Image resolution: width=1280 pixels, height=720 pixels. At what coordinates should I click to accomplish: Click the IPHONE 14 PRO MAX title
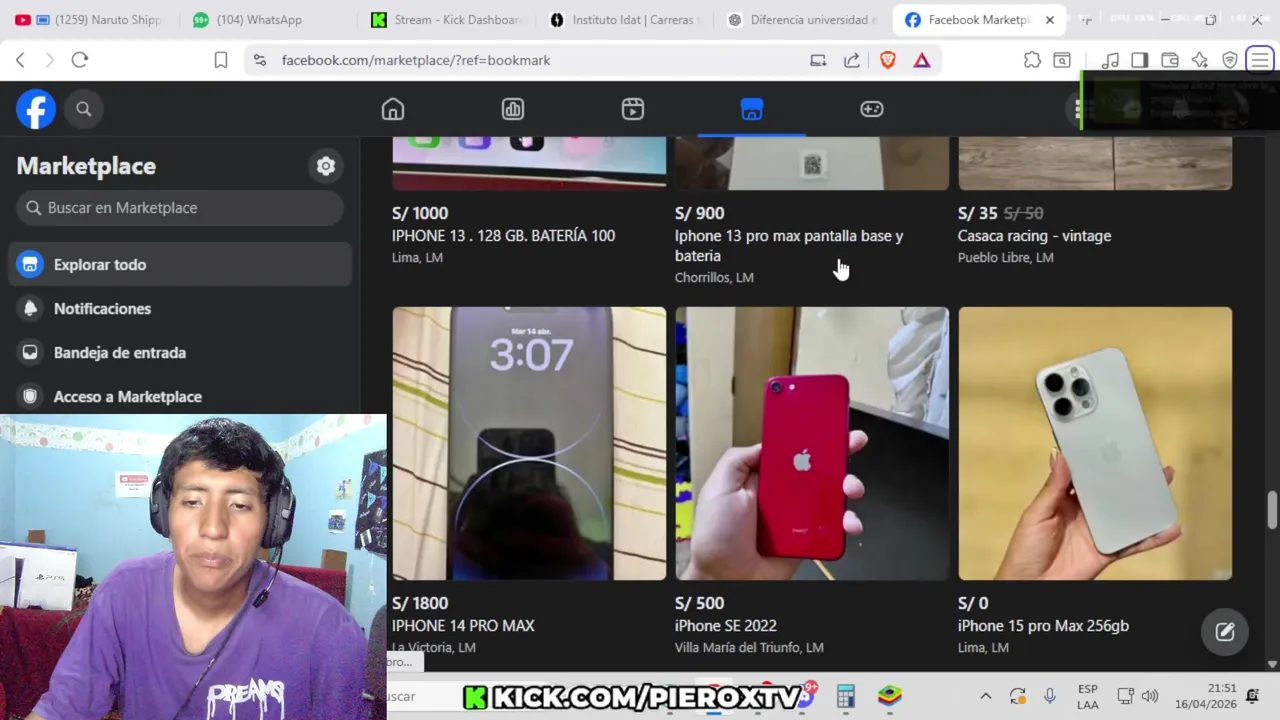pyautogui.click(x=463, y=626)
